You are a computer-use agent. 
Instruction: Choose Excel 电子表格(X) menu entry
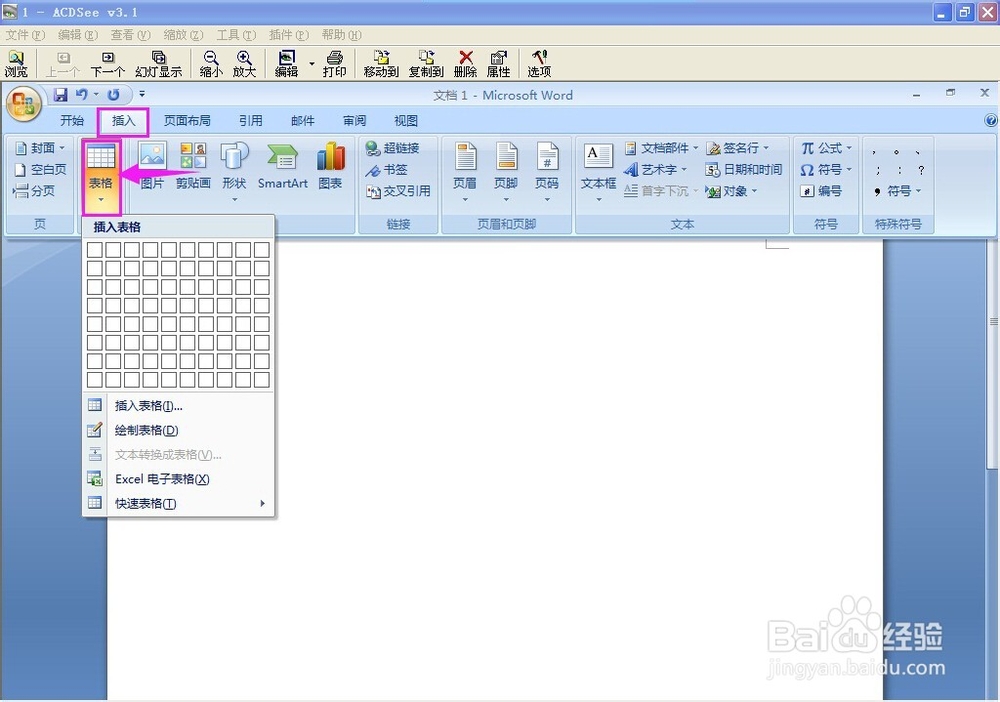(179, 479)
